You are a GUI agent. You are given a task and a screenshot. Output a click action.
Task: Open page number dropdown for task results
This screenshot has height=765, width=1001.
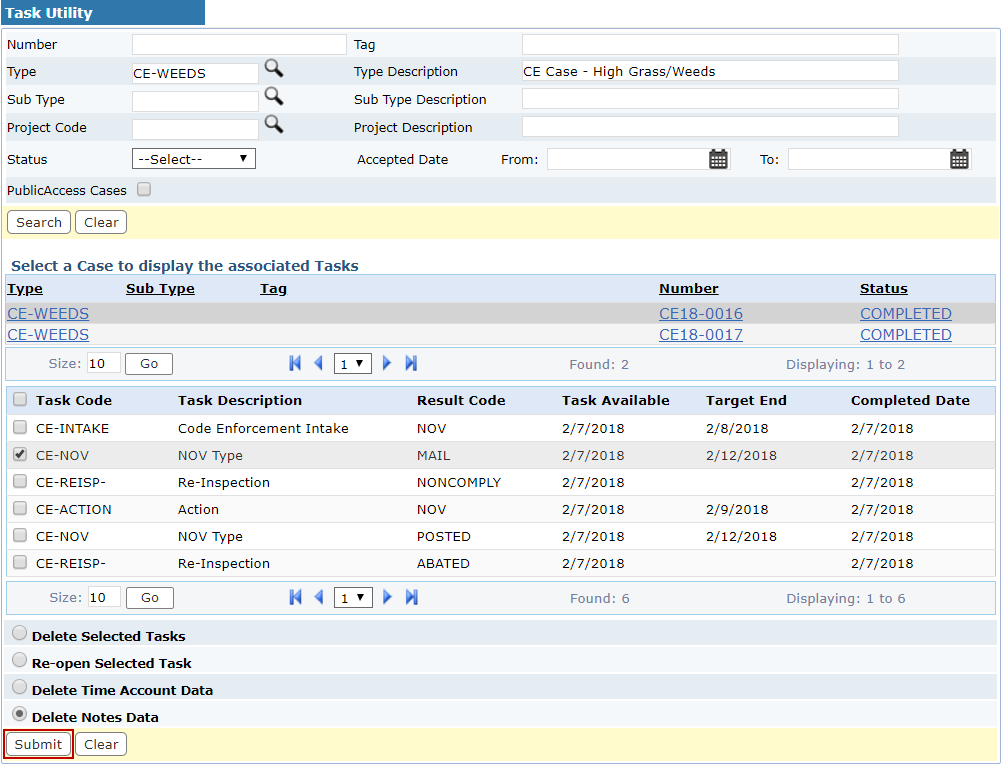353,598
